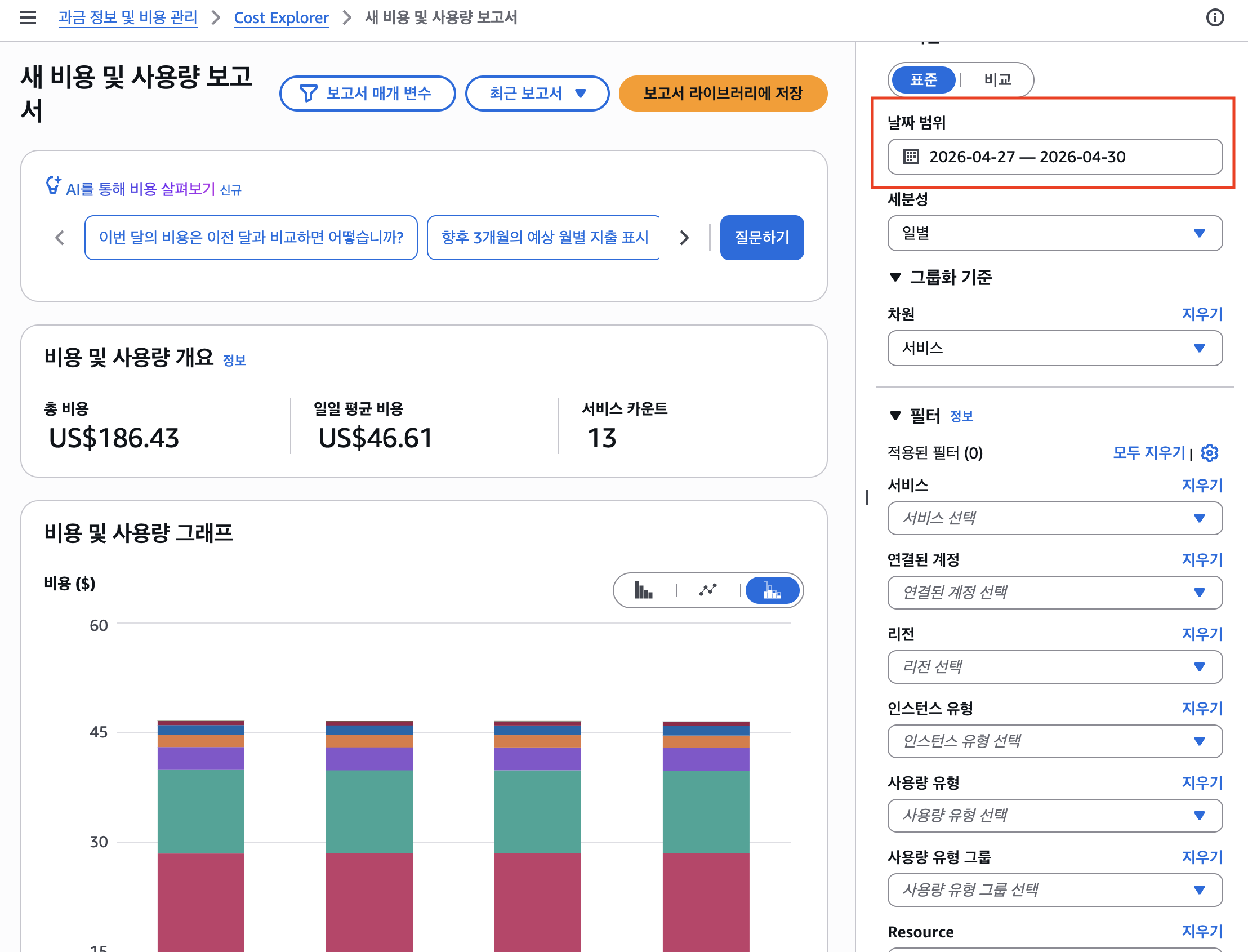Image resolution: width=1248 pixels, height=952 pixels.
Task: Switch to 표준 mode
Action: coord(924,79)
